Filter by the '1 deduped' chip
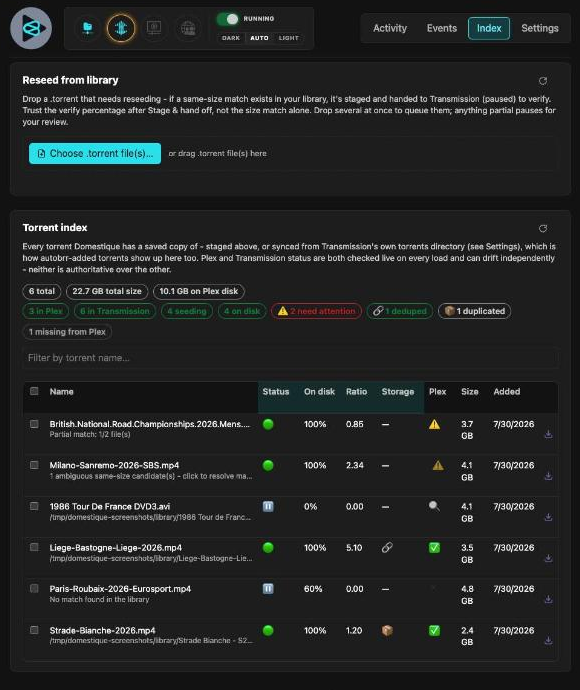The width and height of the screenshot is (580, 690). (x=400, y=311)
